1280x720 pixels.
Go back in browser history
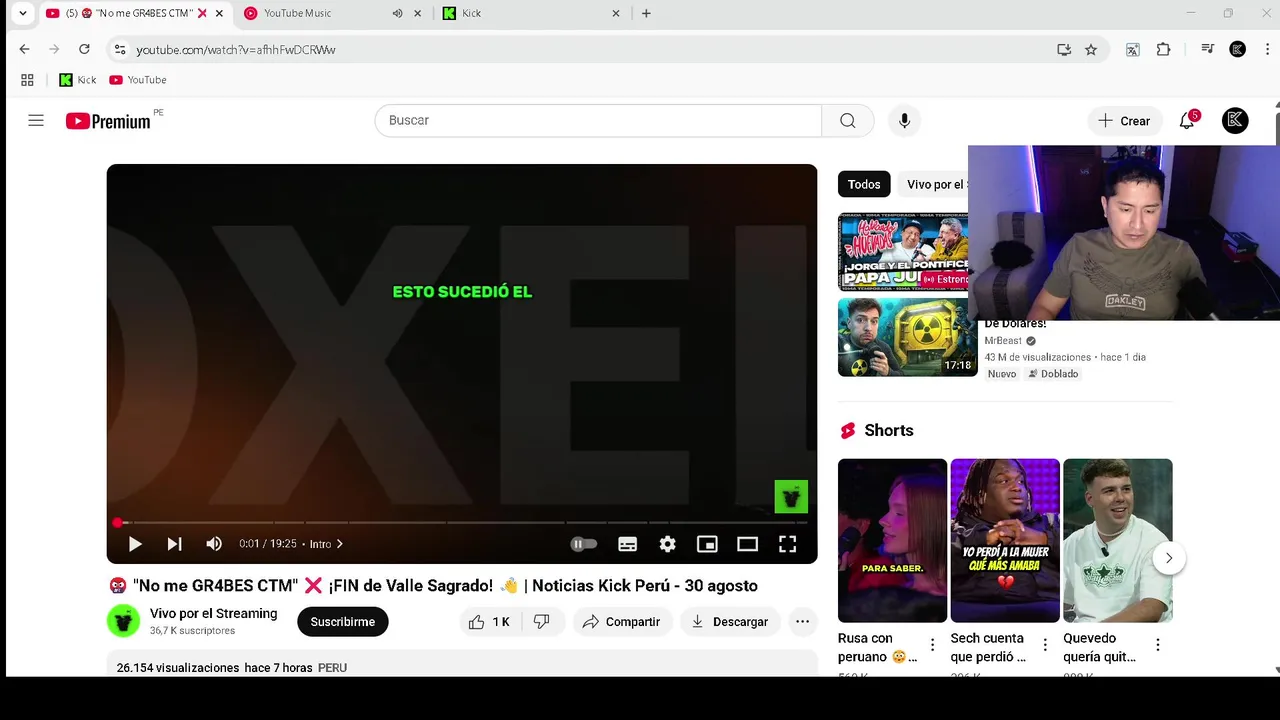(25, 49)
